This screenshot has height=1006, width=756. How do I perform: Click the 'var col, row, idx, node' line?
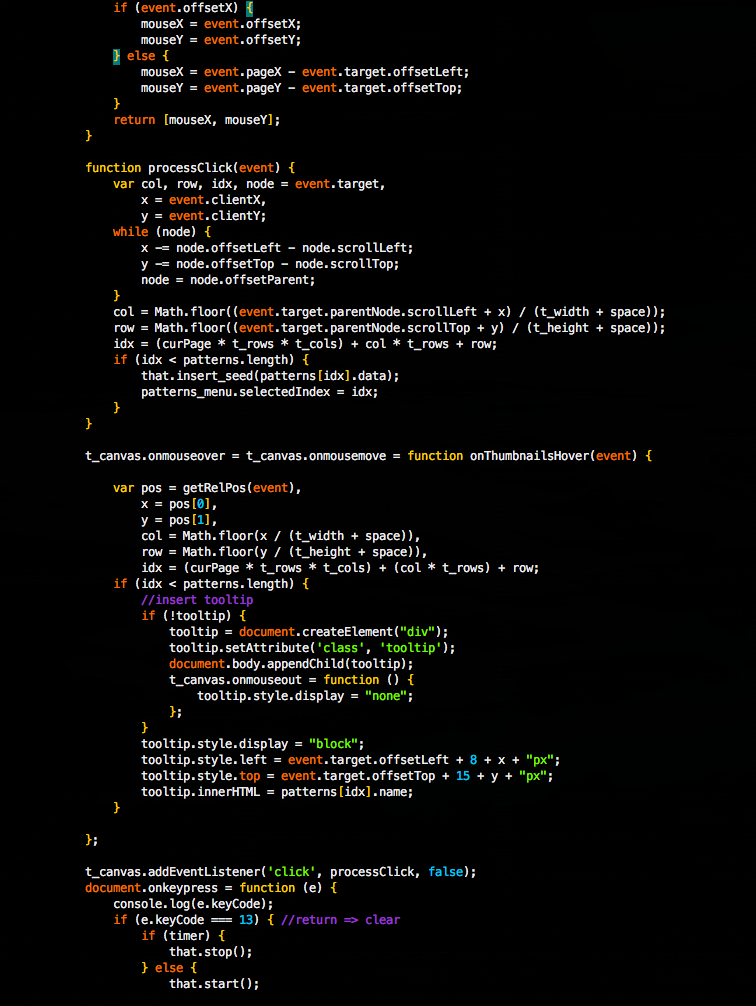(x=249, y=184)
